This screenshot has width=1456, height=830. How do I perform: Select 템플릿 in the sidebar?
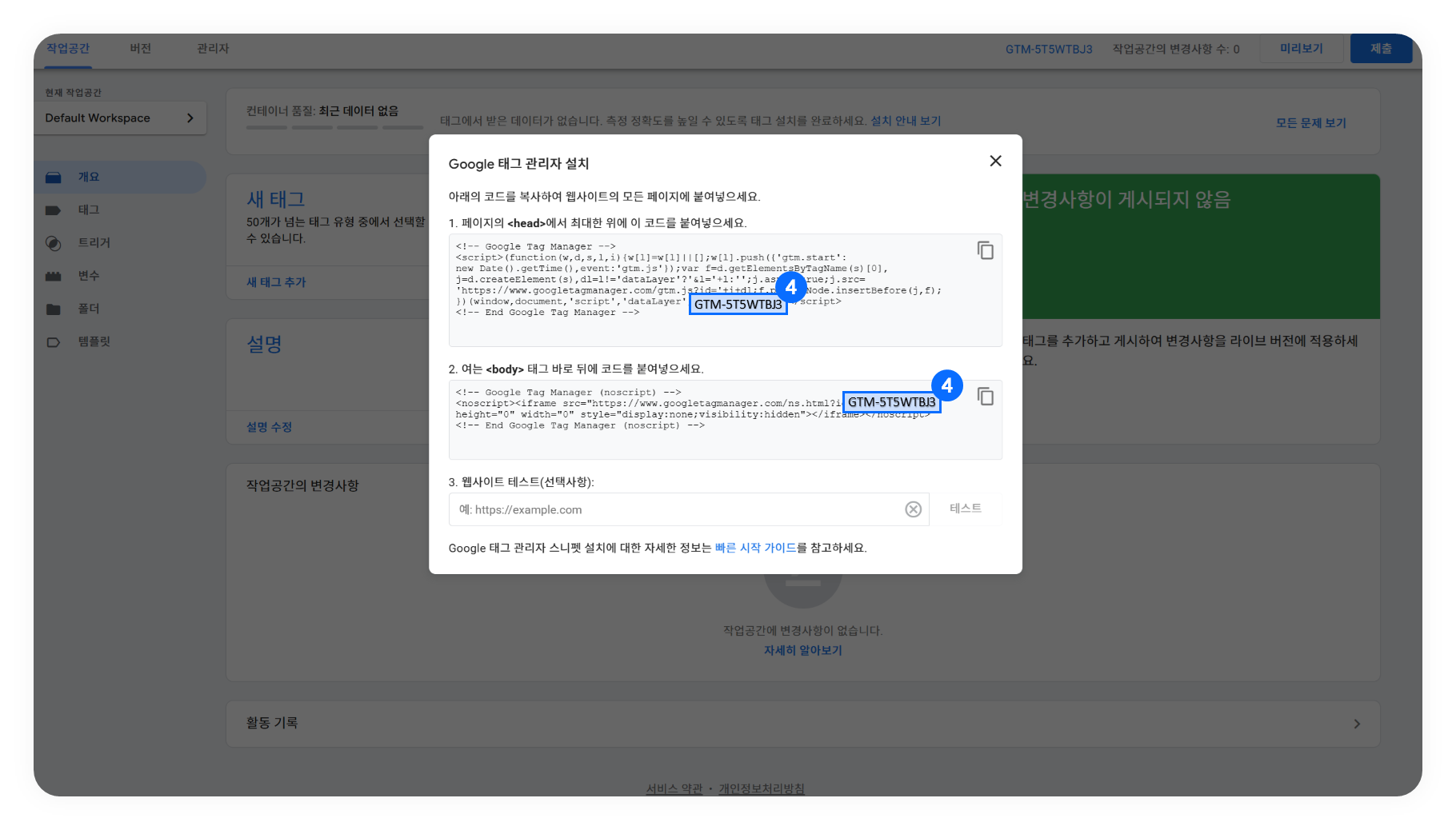[94, 341]
